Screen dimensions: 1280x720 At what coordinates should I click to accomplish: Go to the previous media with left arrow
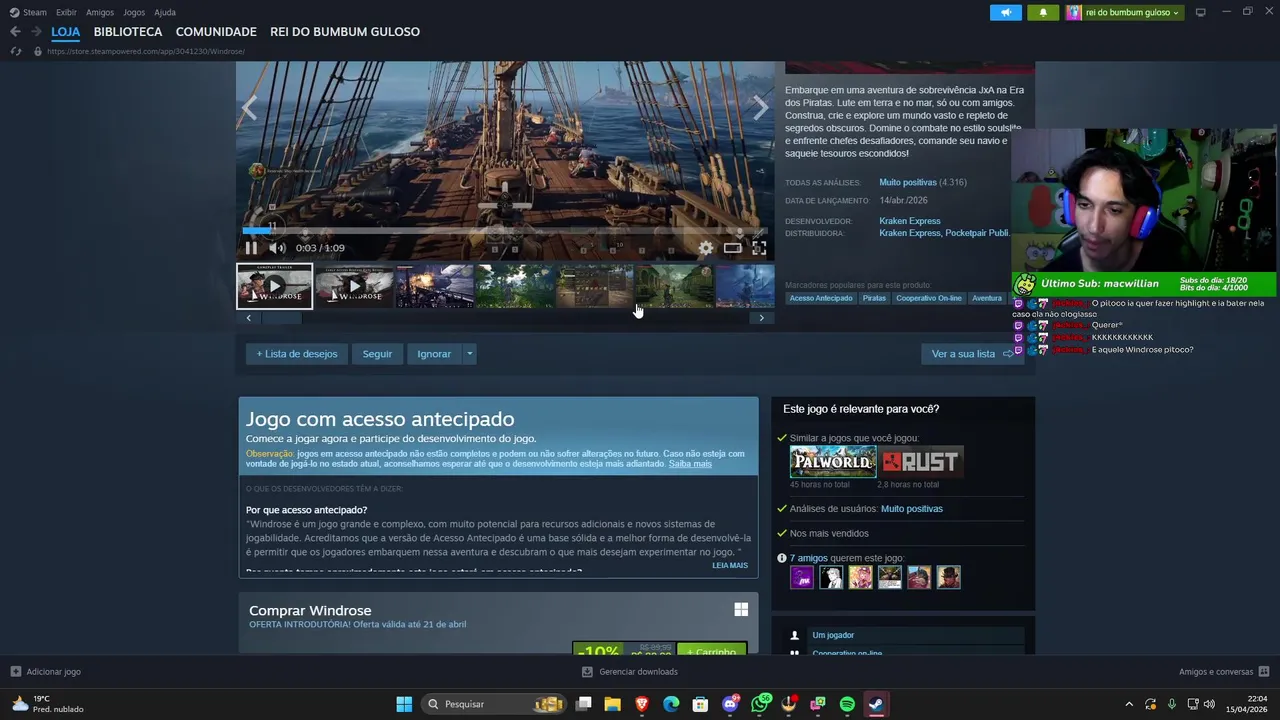[249, 108]
